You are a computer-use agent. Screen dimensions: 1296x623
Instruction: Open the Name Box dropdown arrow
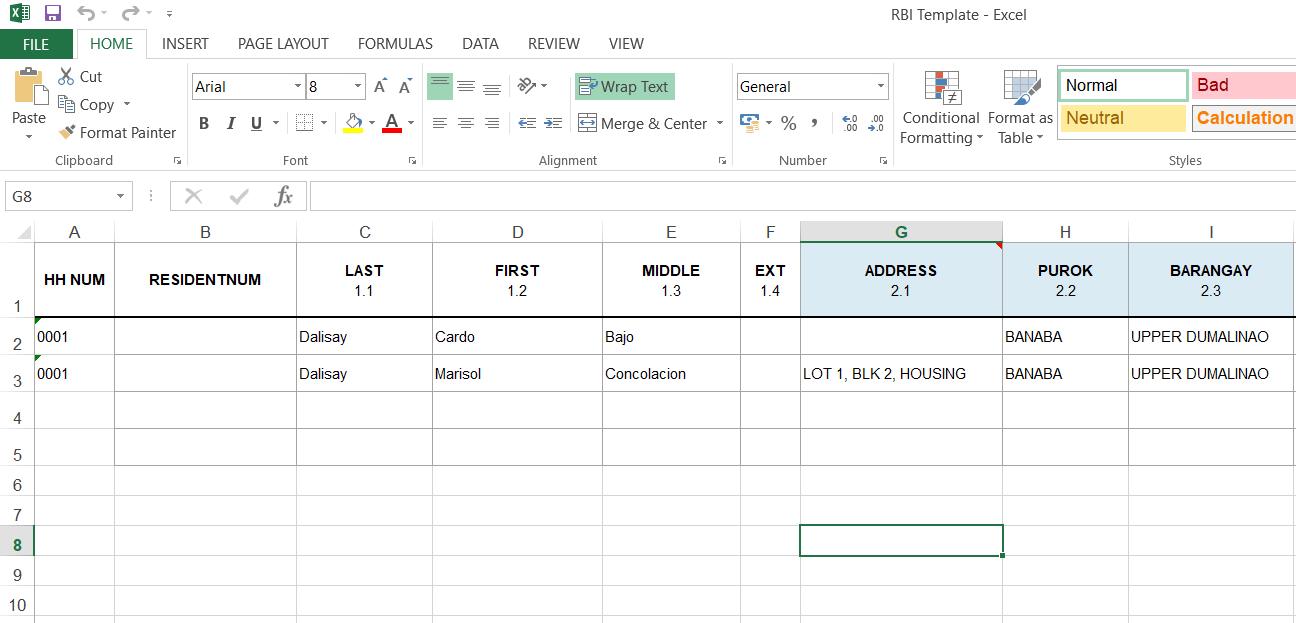tap(120, 196)
